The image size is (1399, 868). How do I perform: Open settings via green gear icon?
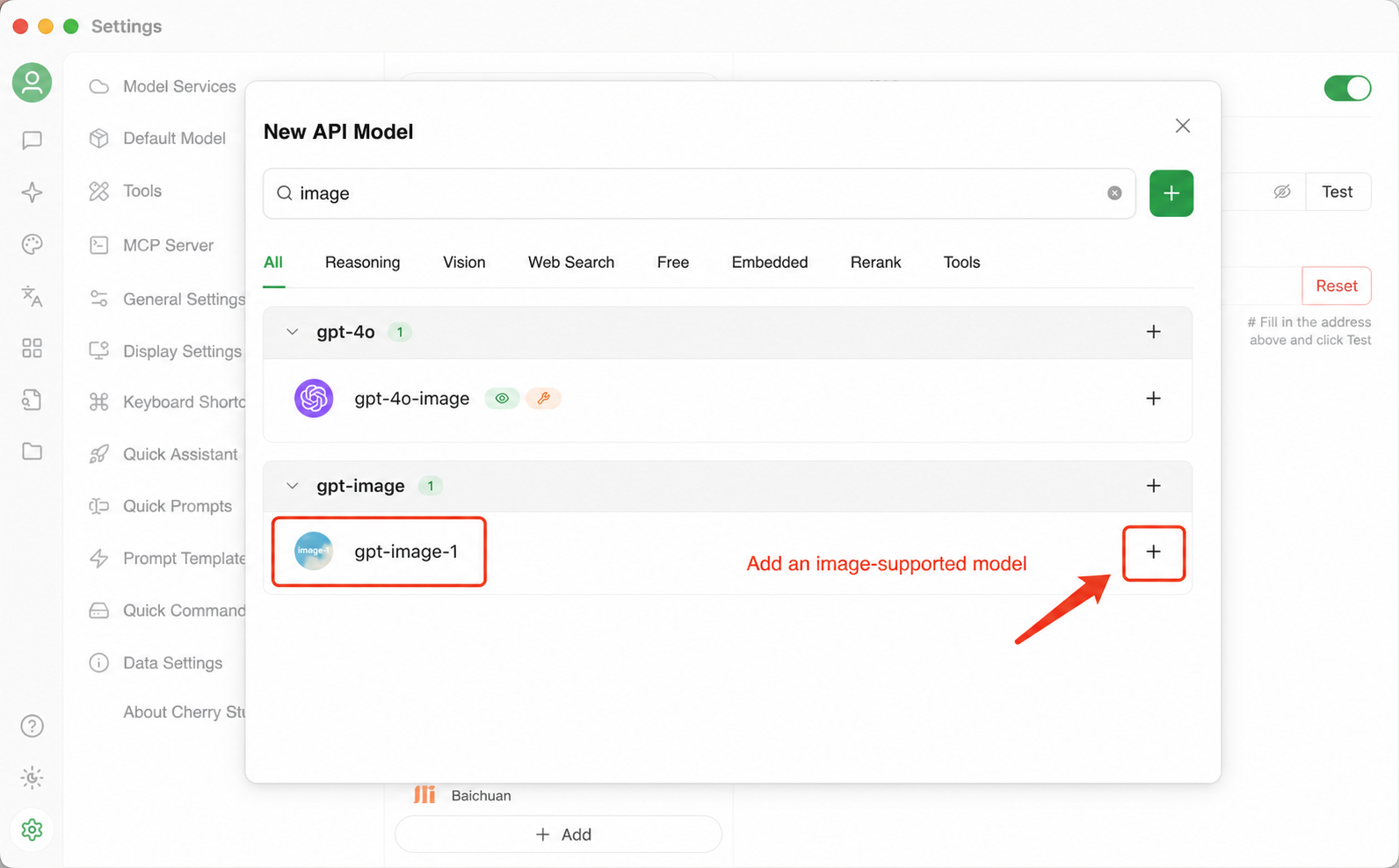32,829
